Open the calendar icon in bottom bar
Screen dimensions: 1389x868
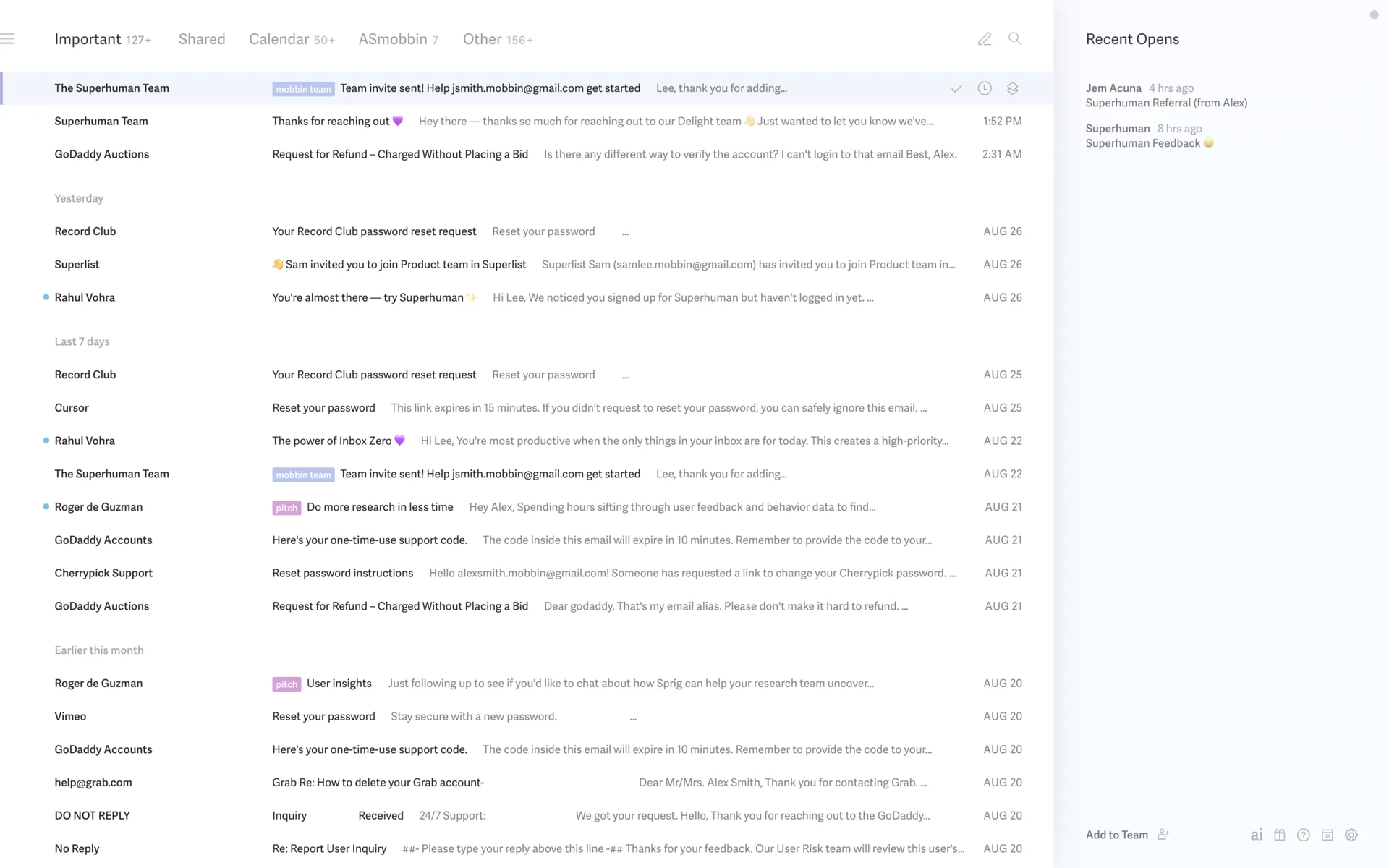(1328, 835)
